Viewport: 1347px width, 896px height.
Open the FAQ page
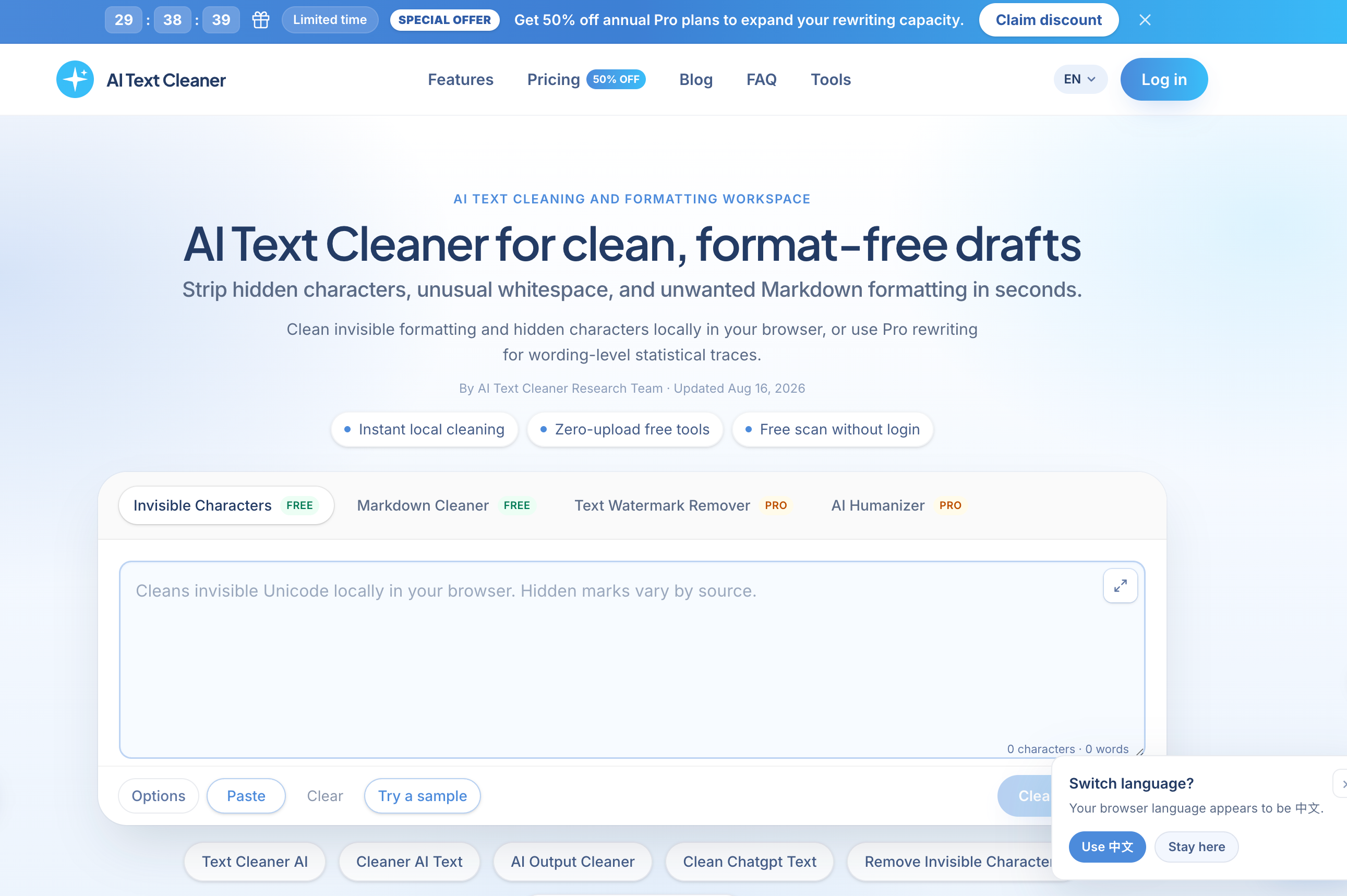[x=761, y=79]
